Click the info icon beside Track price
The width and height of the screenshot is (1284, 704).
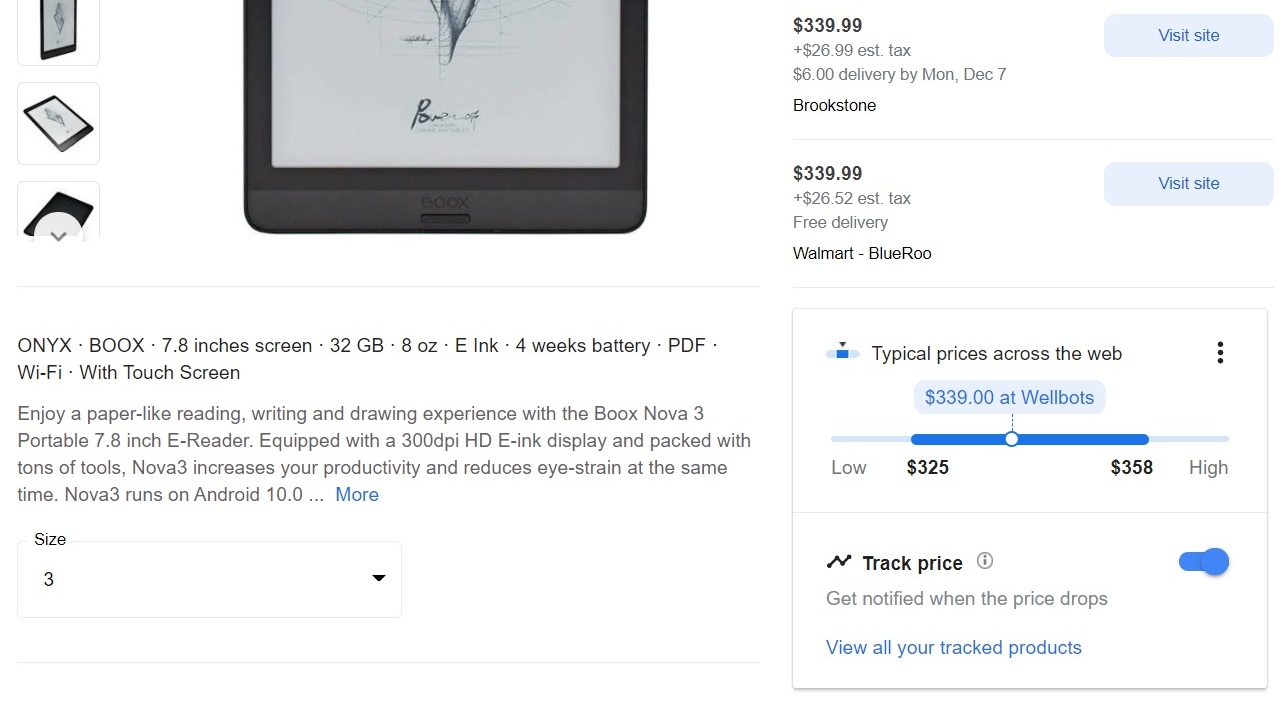tap(985, 561)
